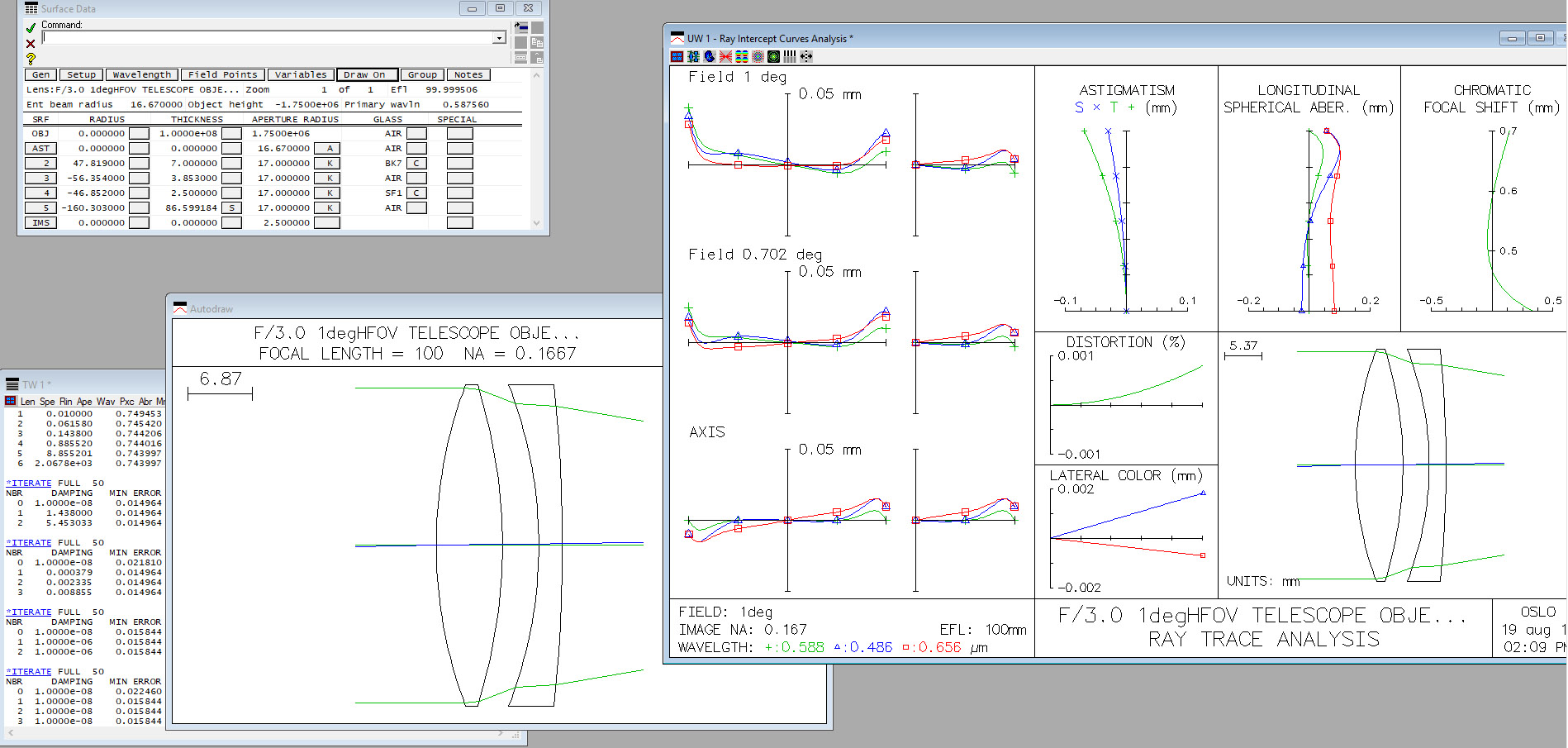The width and height of the screenshot is (1568, 748).
Task: Click the row insert icon in Surface Data
Action: 521,58
